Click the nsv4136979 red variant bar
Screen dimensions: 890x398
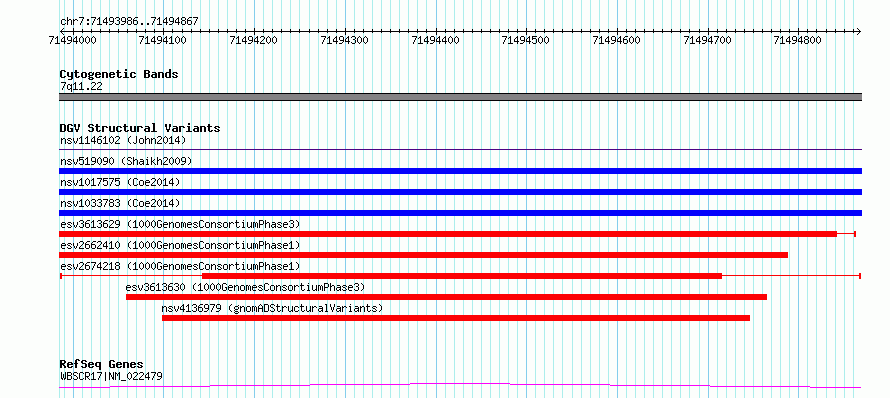(456, 318)
